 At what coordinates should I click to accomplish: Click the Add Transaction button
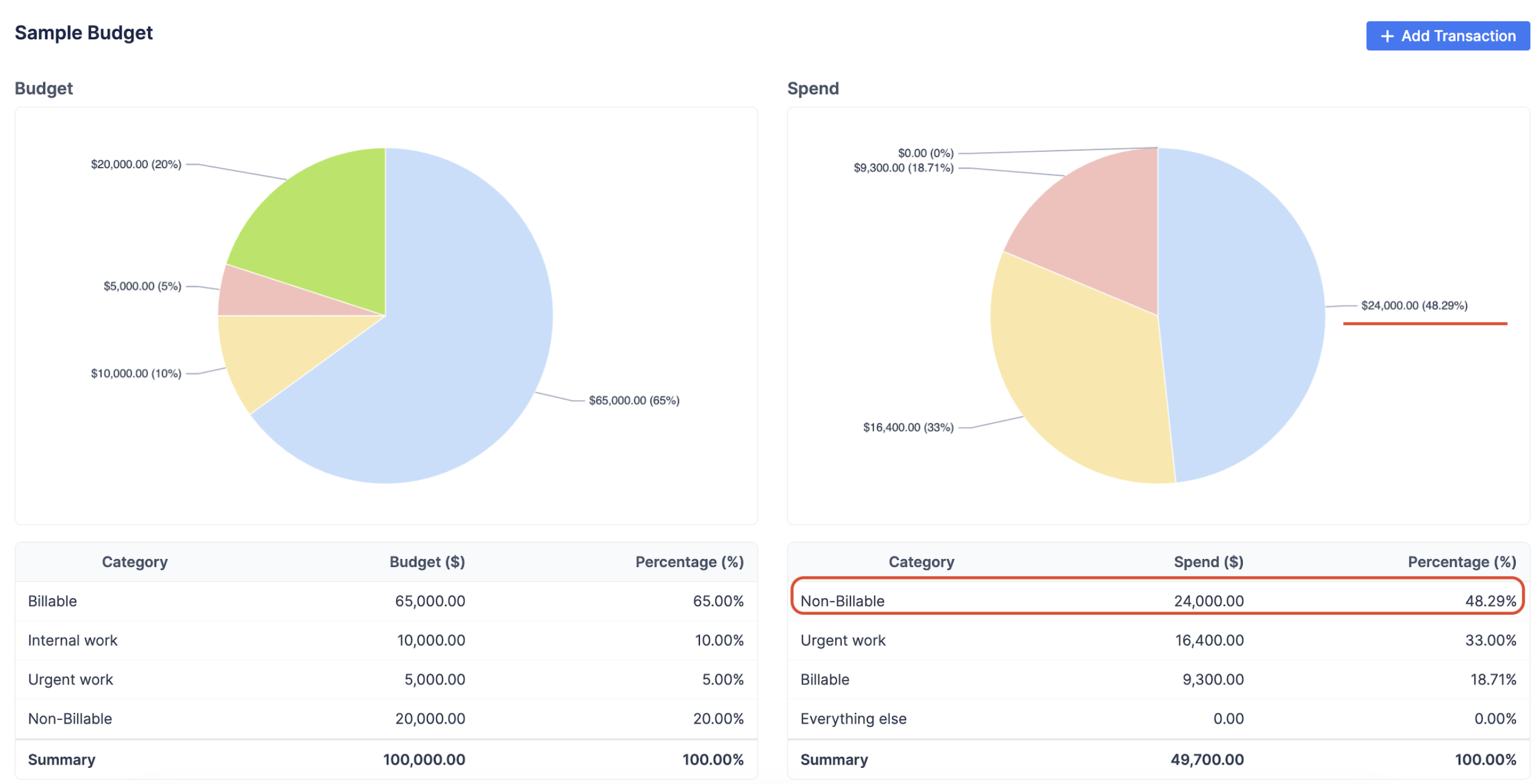point(1447,36)
